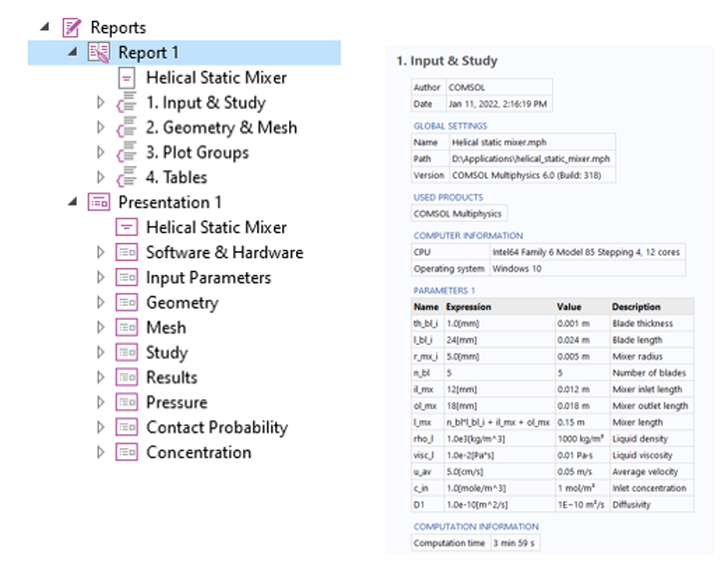Select the Mesh slide in Presentation 1
720x563 pixels.
click(165, 328)
